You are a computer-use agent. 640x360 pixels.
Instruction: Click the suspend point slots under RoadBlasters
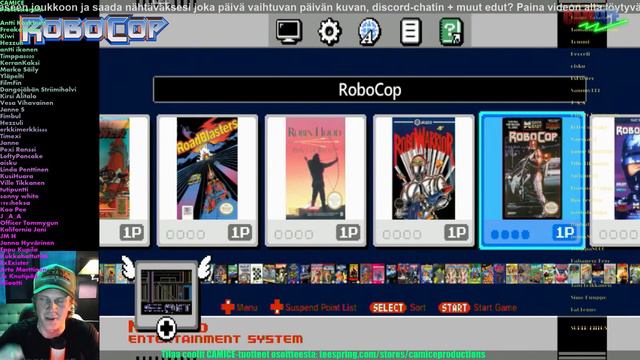tap(186, 235)
